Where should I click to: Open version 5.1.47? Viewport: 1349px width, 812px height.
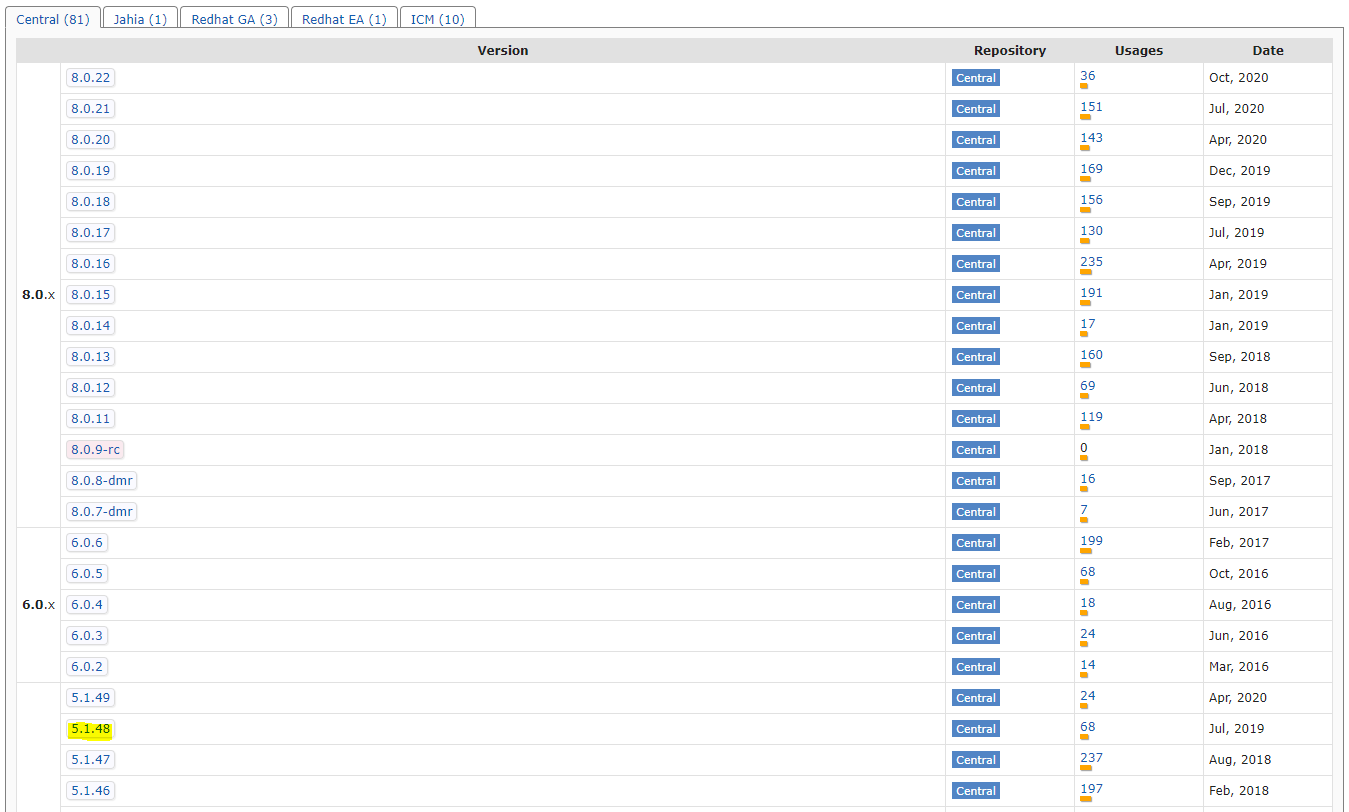[x=90, y=760]
